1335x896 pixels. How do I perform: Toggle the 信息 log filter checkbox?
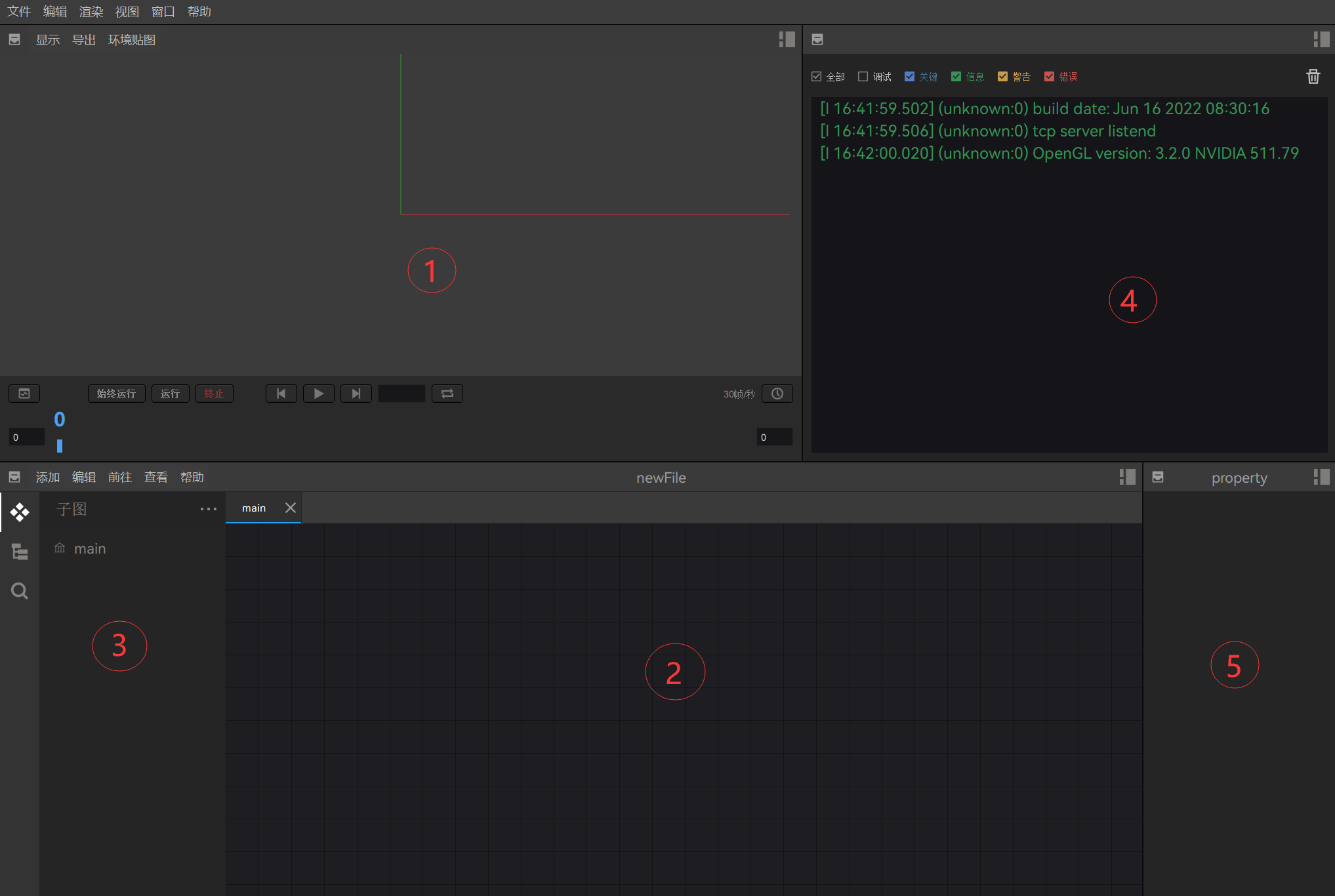coord(956,77)
